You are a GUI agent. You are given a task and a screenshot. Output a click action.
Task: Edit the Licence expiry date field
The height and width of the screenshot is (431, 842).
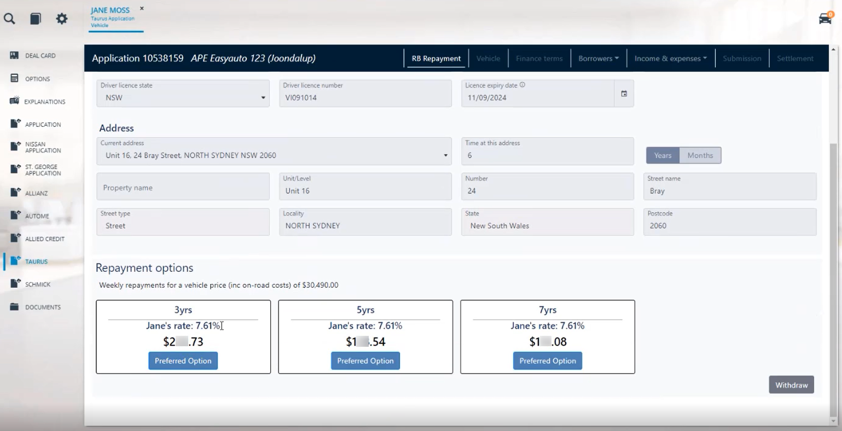[538, 93]
